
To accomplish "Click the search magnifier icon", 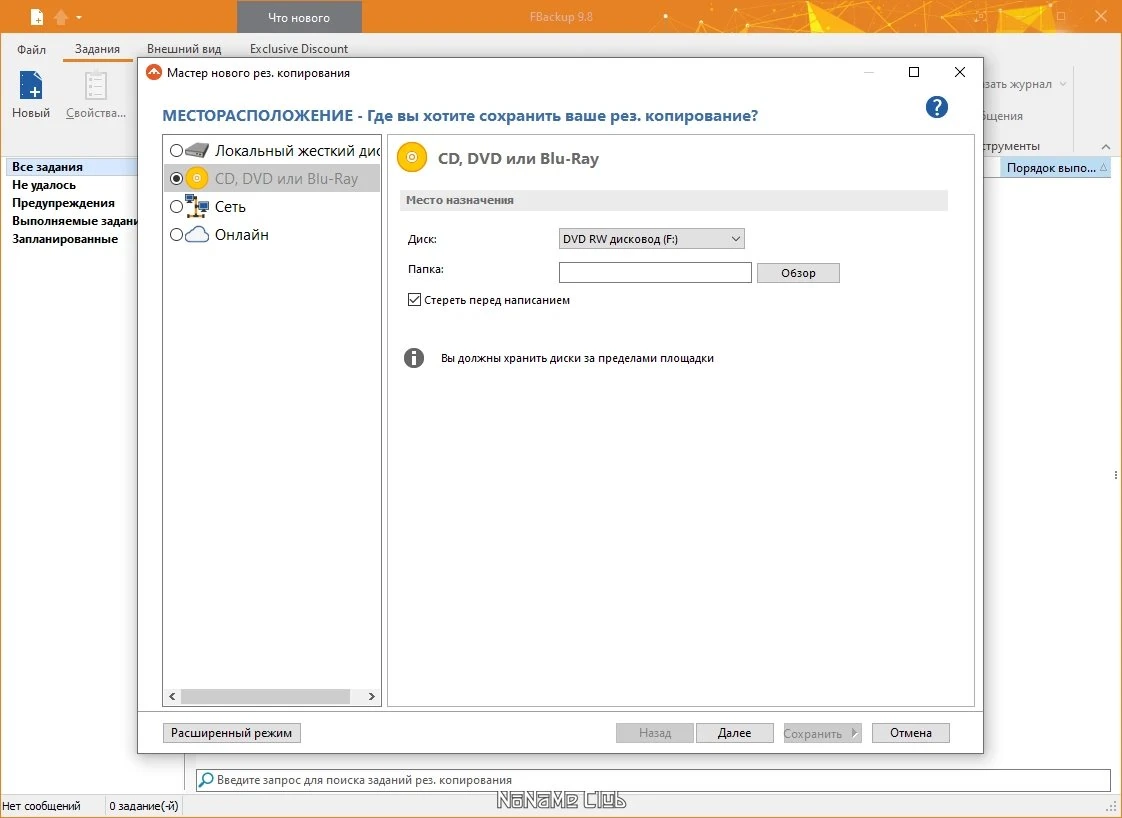I will point(206,780).
